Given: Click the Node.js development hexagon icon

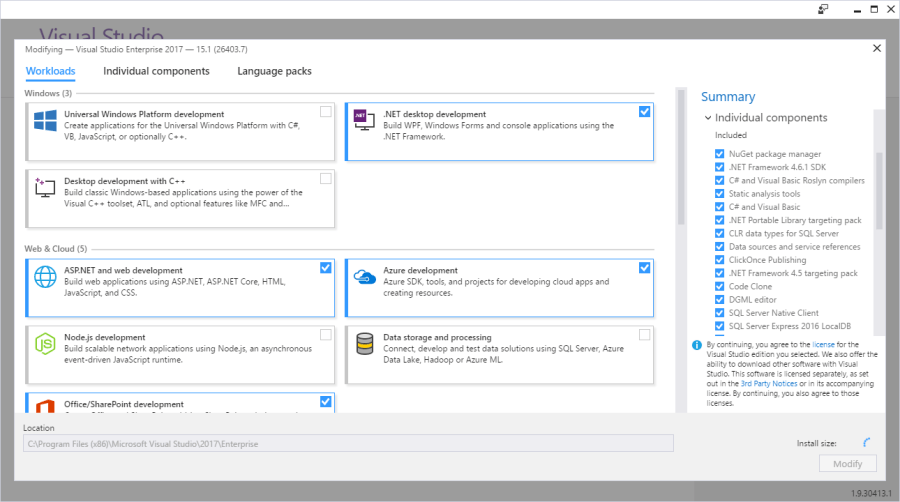Looking at the screenshot, I should (x=45, y=344).
